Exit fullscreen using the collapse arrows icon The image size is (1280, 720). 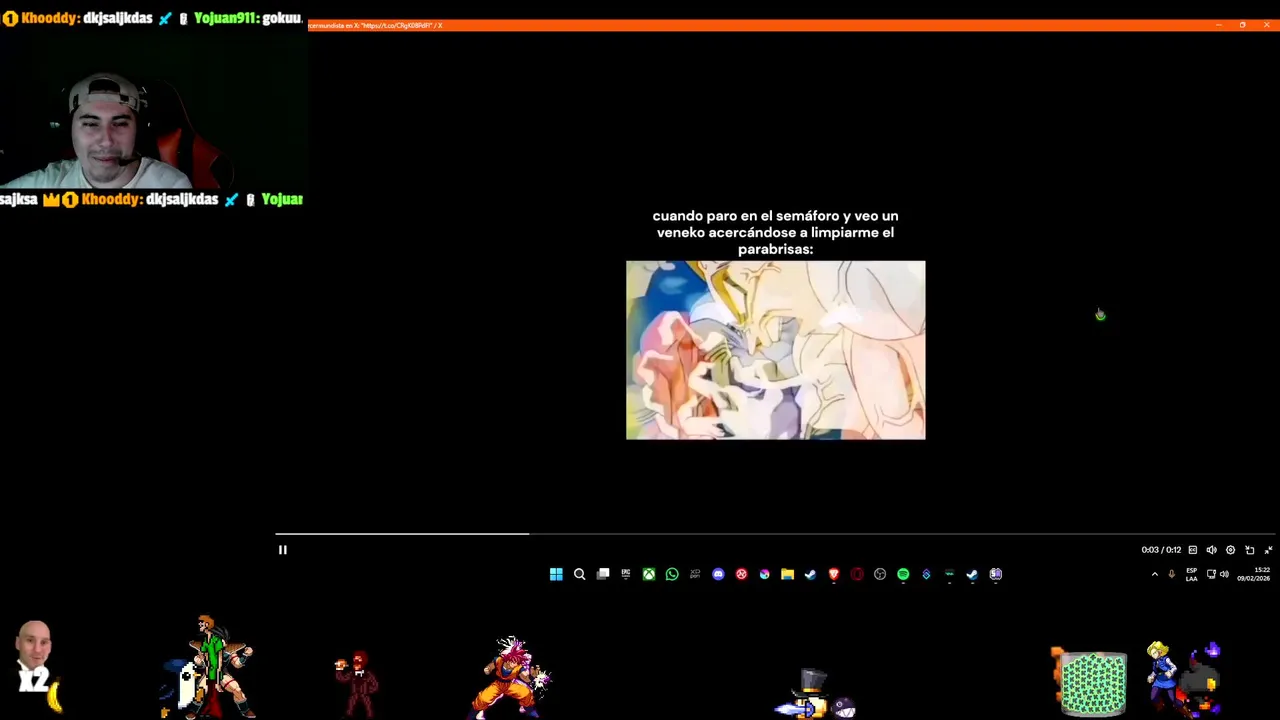point(1268,550)
